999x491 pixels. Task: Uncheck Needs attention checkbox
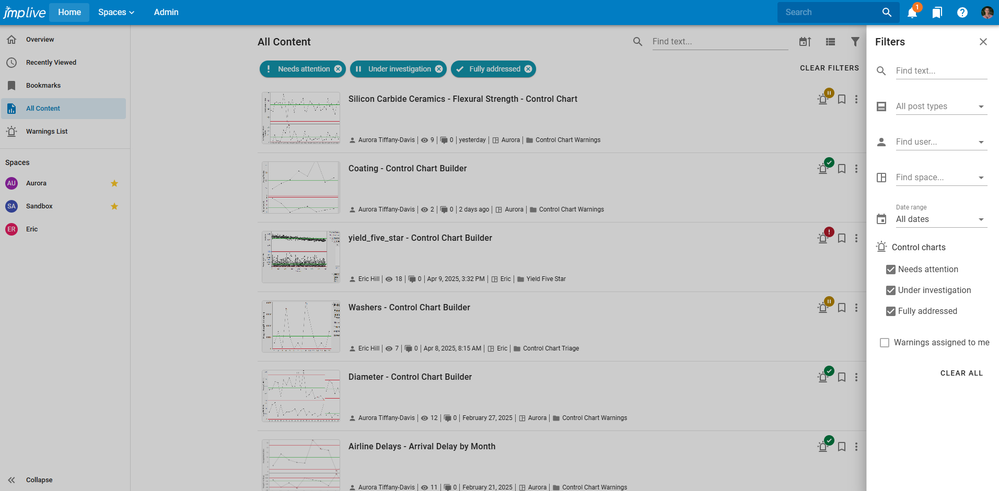(891, 269)
